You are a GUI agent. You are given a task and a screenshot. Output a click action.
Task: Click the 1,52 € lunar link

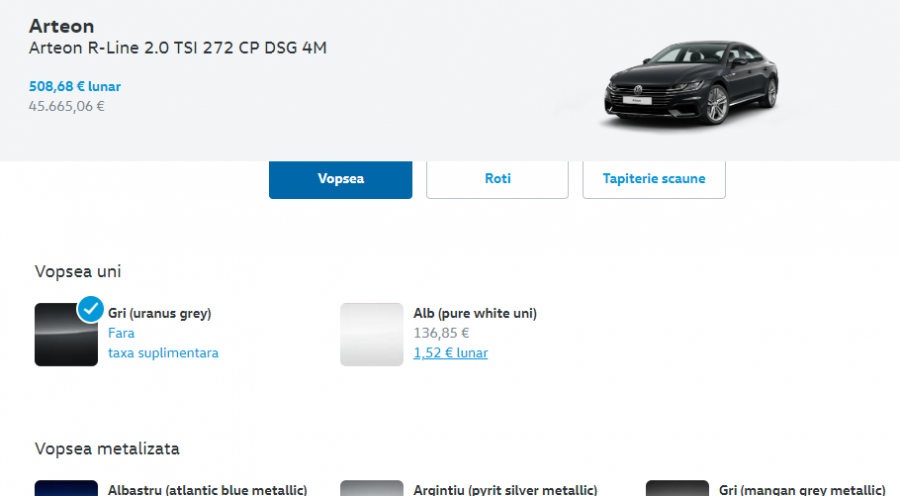(x=450, y=353)
